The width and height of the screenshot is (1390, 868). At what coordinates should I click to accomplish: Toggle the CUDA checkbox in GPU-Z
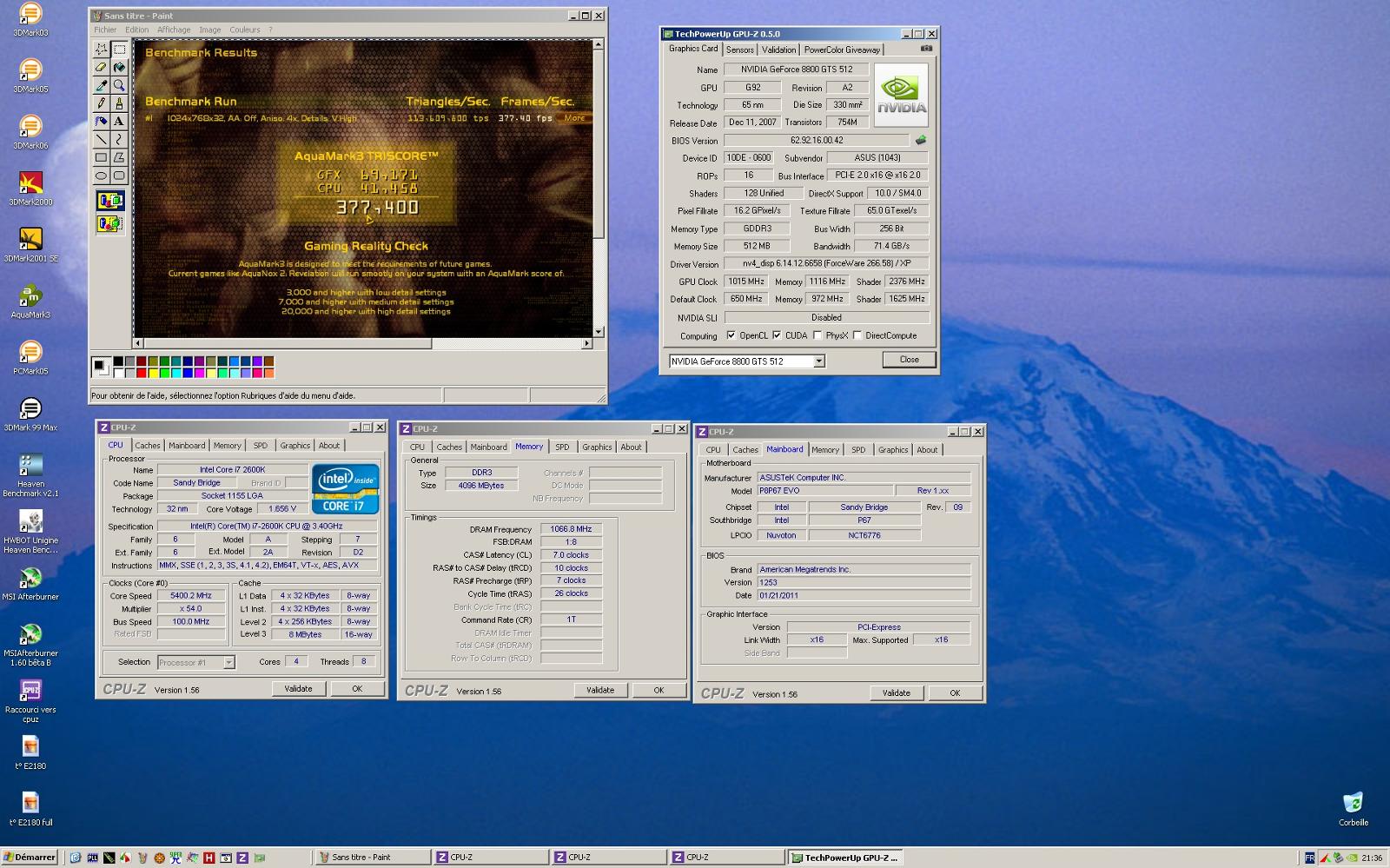click(776, 335)
